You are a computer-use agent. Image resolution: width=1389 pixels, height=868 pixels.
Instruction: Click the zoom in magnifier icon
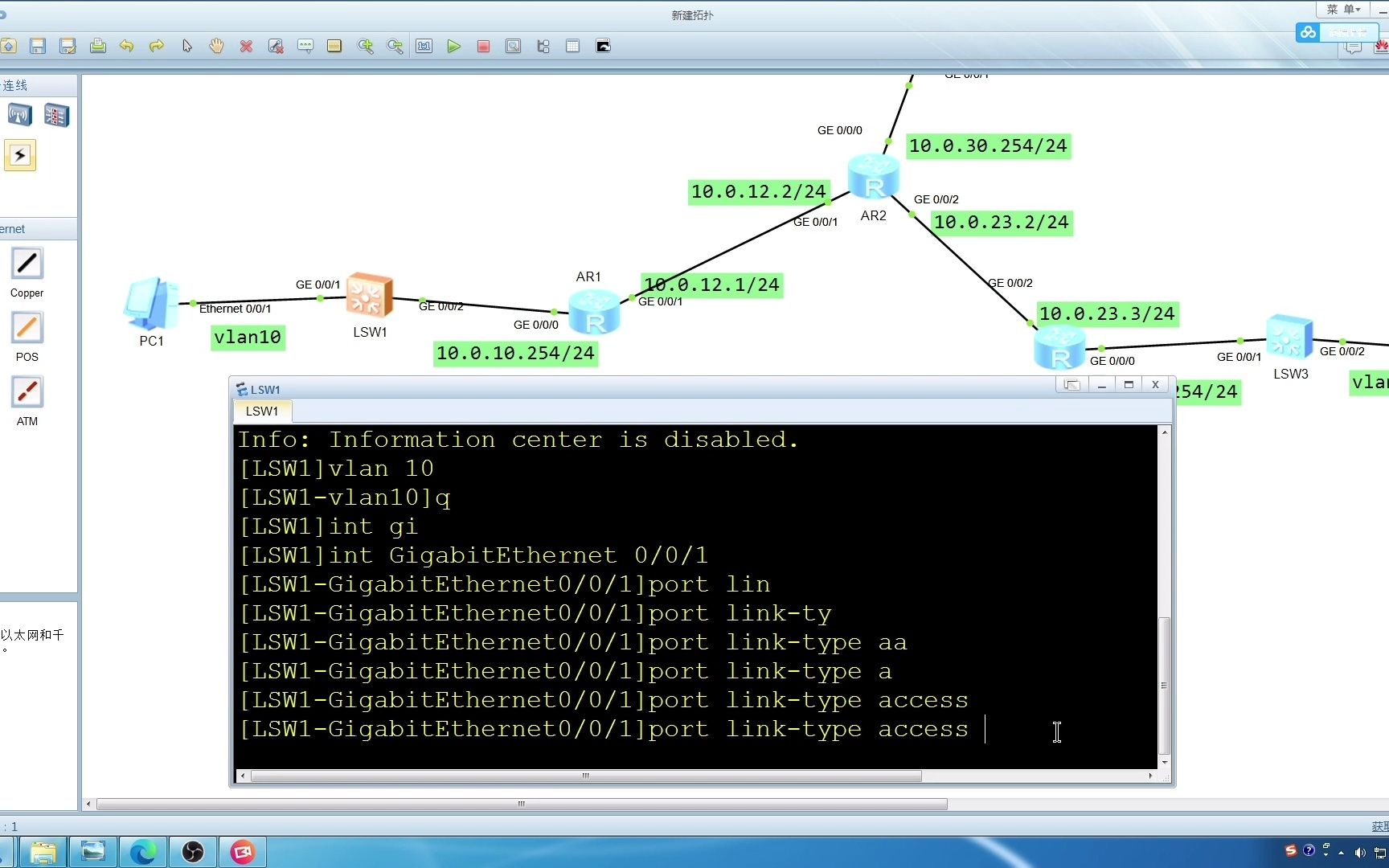(x=366, y=46)
